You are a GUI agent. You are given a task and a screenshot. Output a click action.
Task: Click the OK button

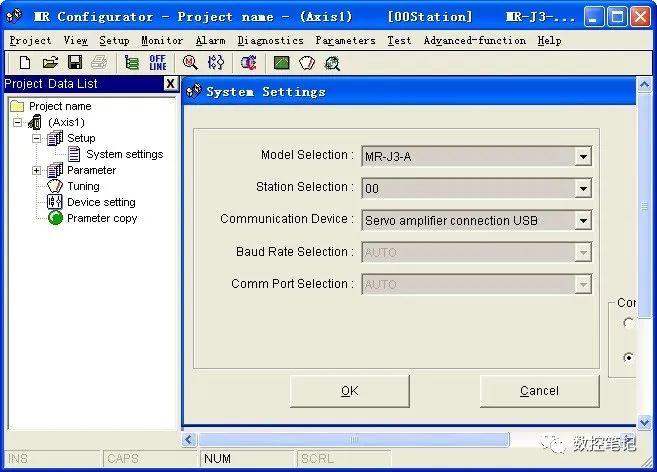tap(349, 391)
